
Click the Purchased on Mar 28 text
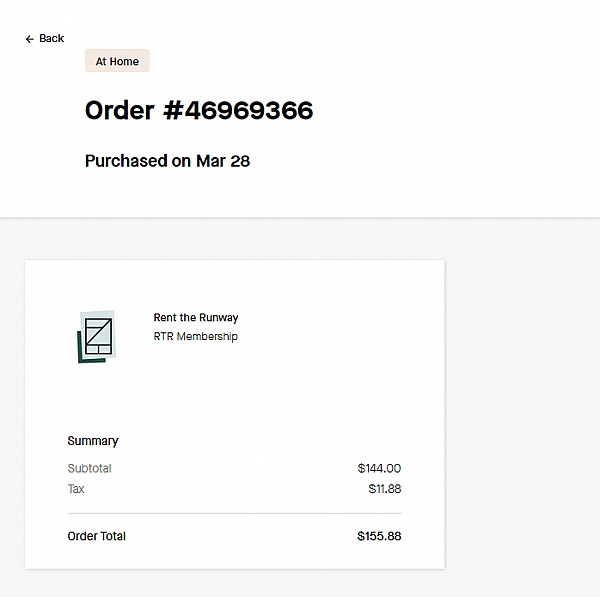click(x=167, y=160)
